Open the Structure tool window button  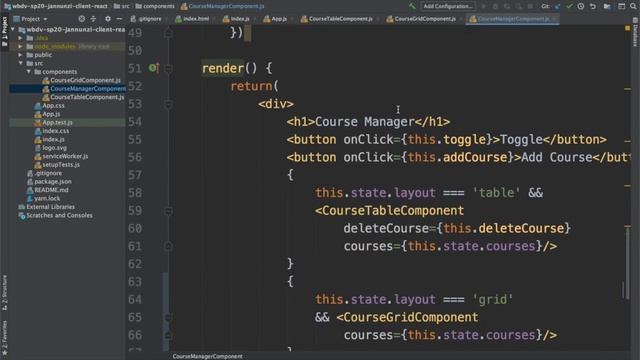4,292
